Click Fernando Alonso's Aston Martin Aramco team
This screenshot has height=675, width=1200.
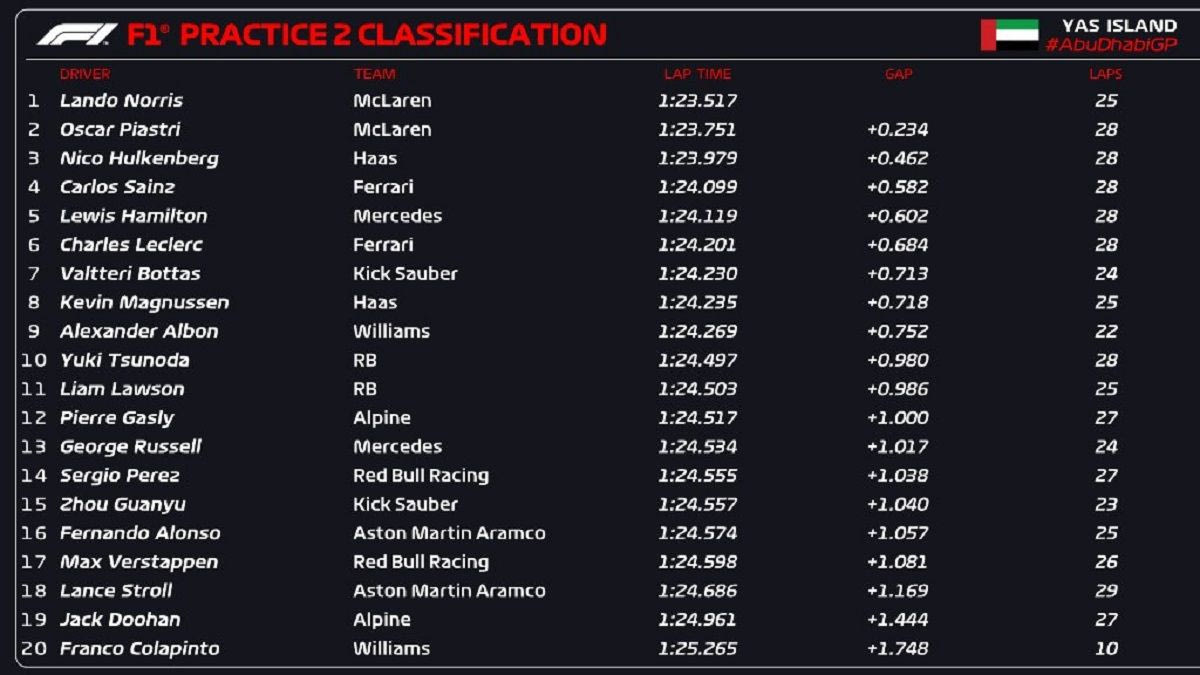click(449, 533)
